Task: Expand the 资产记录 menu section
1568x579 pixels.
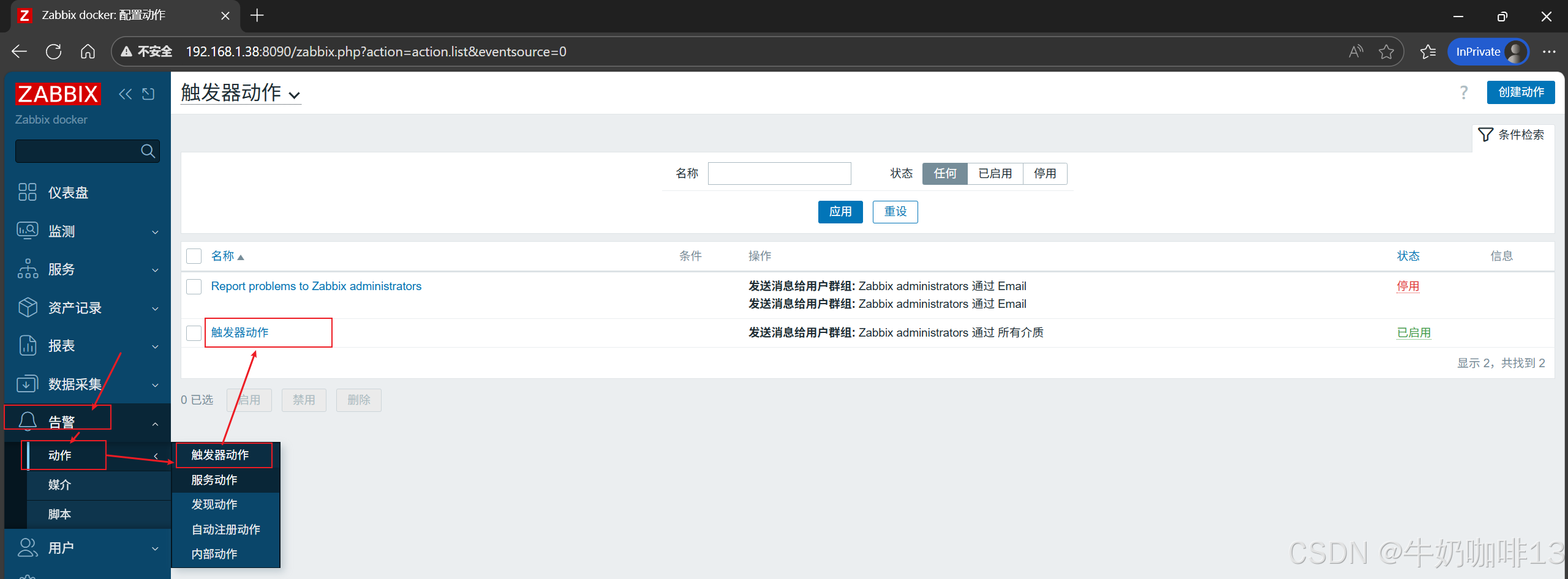Action: 155,308
